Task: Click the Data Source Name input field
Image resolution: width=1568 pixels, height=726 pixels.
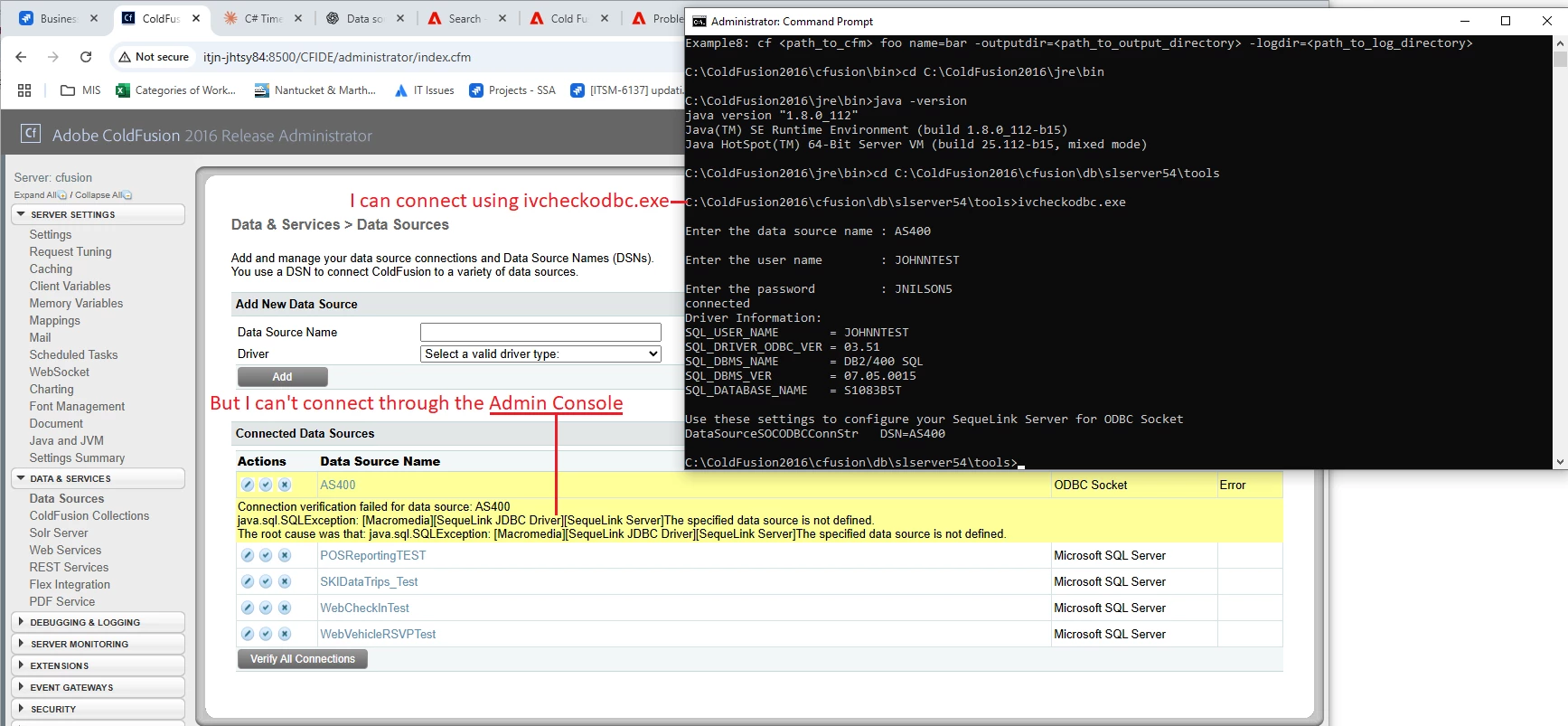Action: (x=540, y=332)
